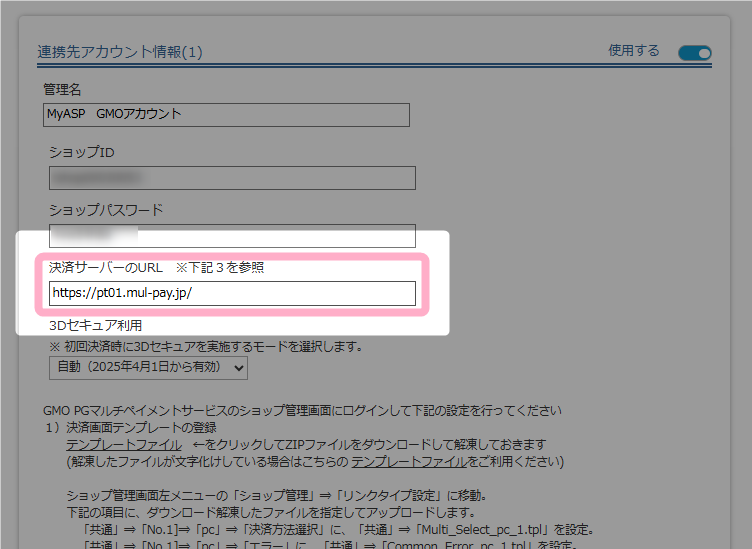
Task: Click into the ショップID input field
Action: [x=232, y=178]
